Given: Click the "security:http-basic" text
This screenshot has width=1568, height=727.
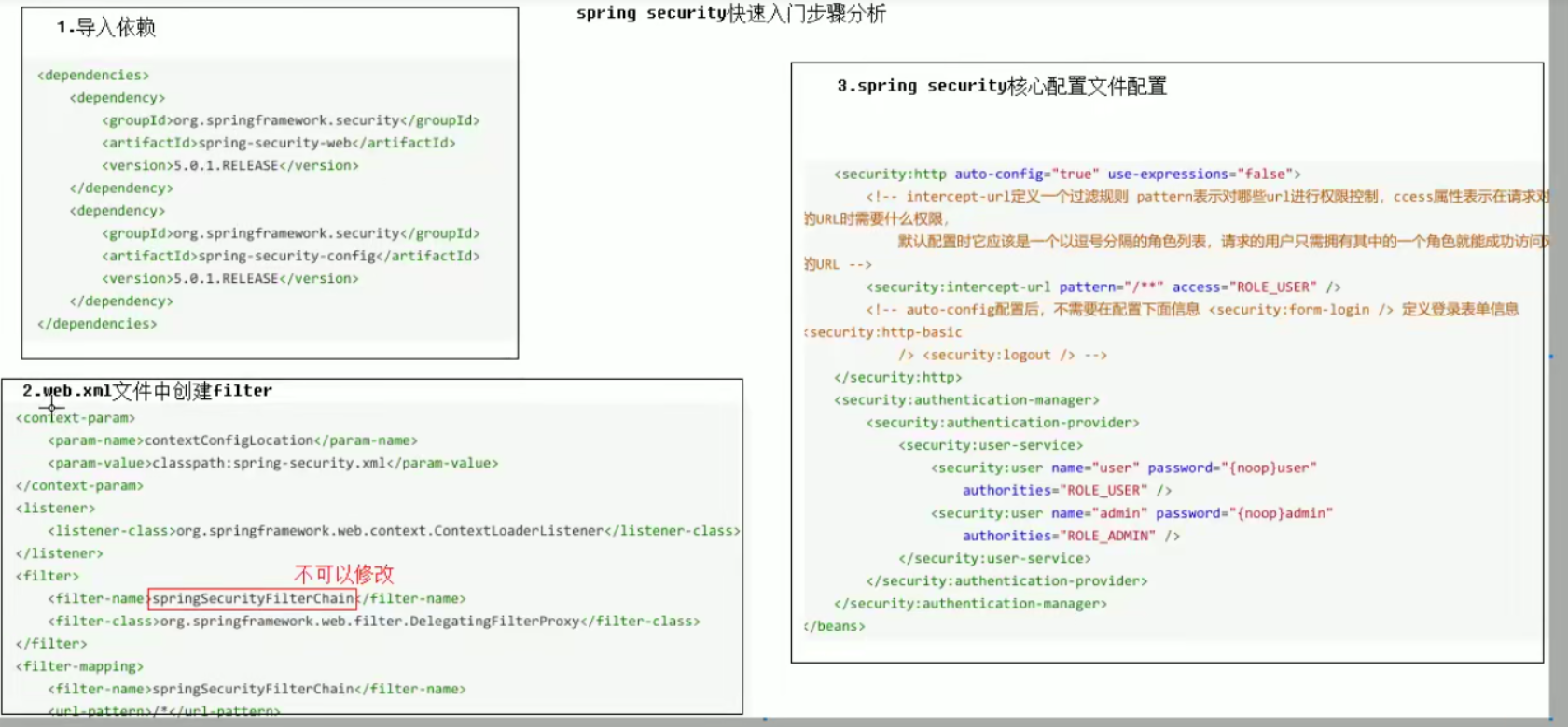Looking at the screenshot, I should 883,332.
